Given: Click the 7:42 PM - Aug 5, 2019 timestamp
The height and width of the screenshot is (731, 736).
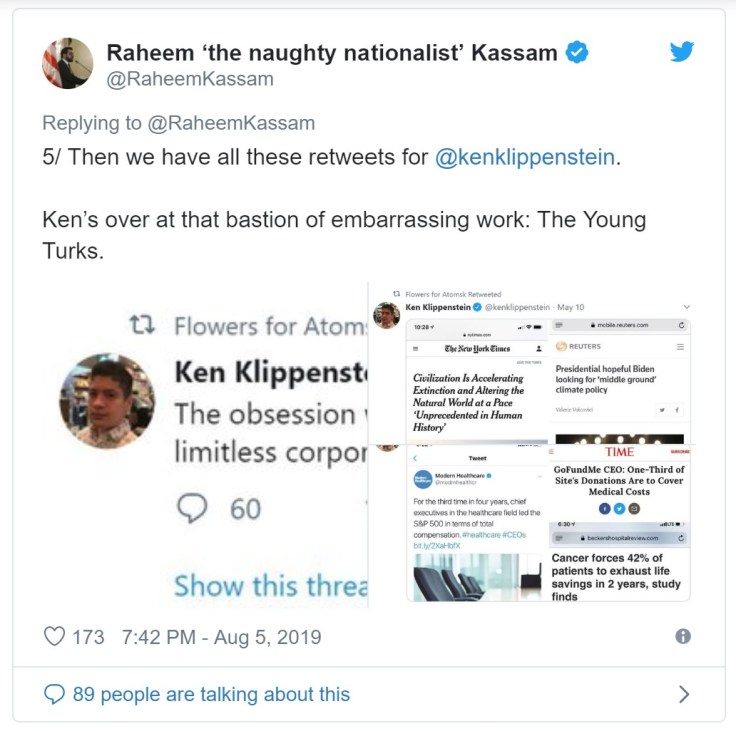Looking at the screenshot, I should (x=220, y=636).
